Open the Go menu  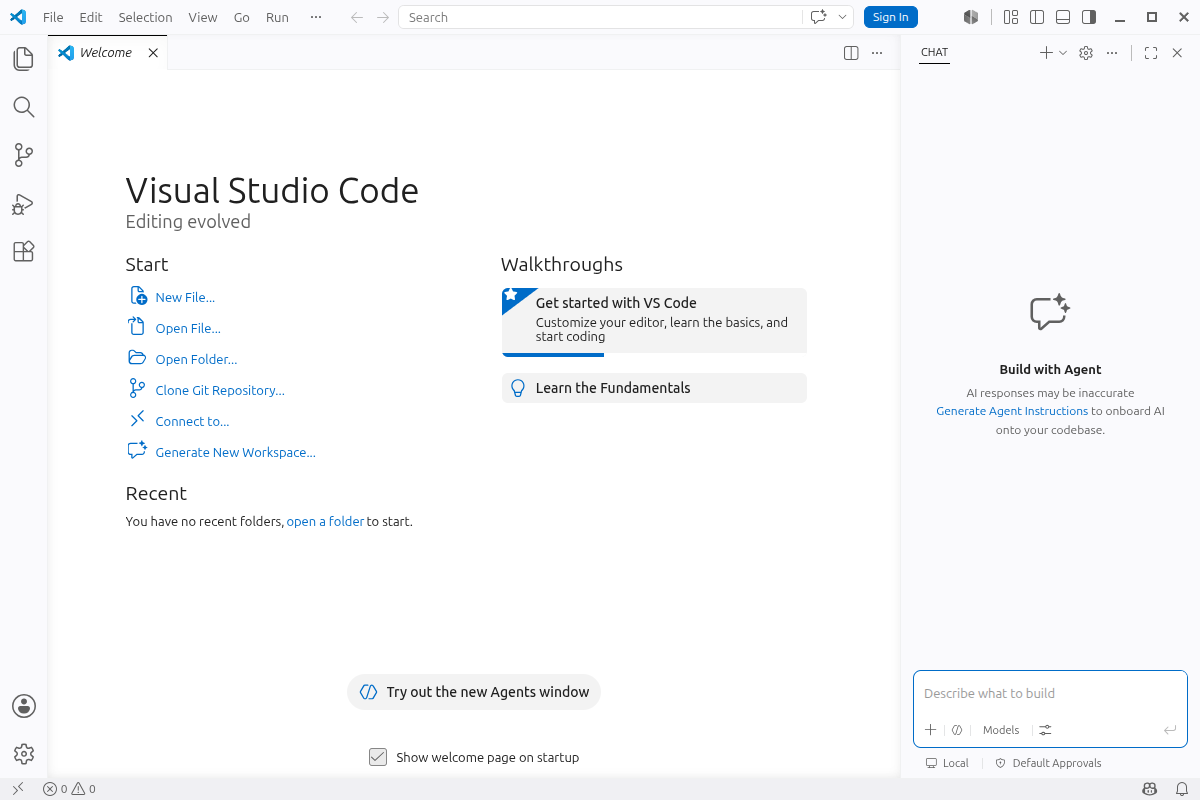pyautogui.click(x=242, y=17)
